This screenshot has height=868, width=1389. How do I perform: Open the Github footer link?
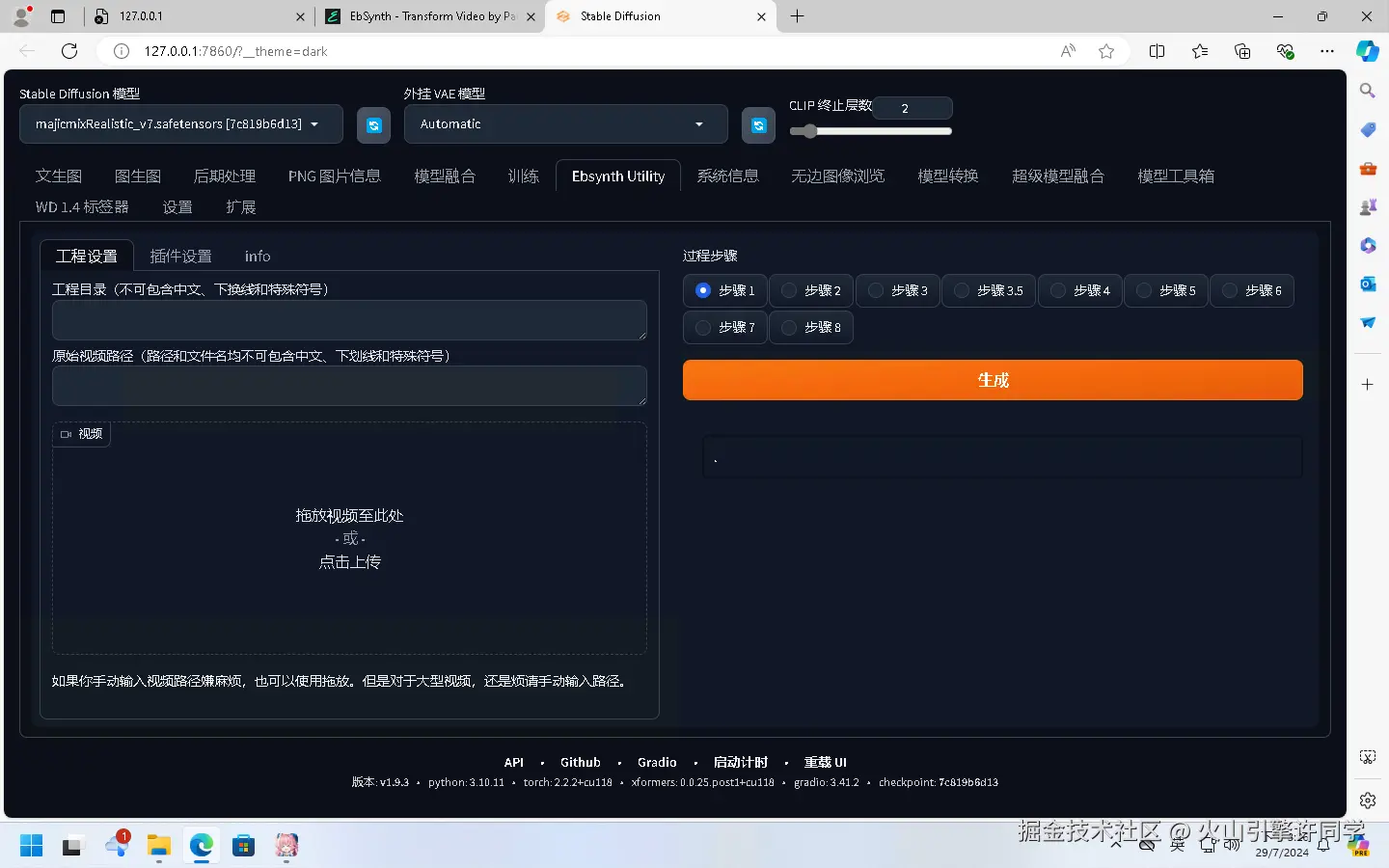pos(581,762)
